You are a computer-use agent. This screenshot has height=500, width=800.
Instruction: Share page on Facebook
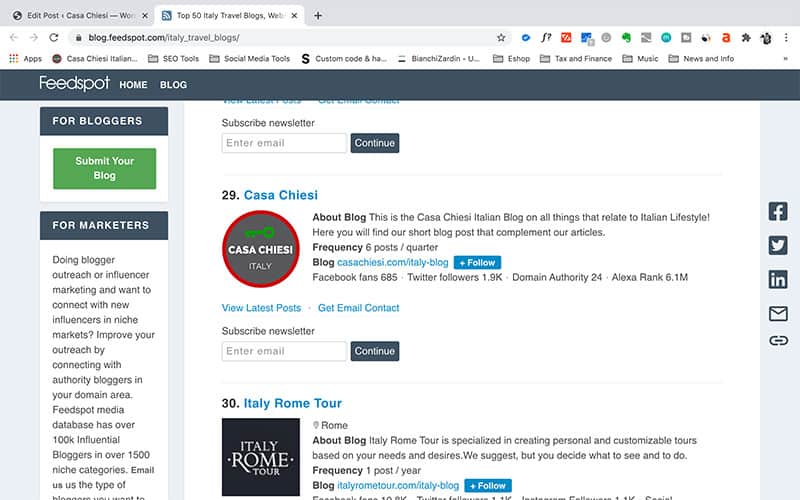pos(778,211)
